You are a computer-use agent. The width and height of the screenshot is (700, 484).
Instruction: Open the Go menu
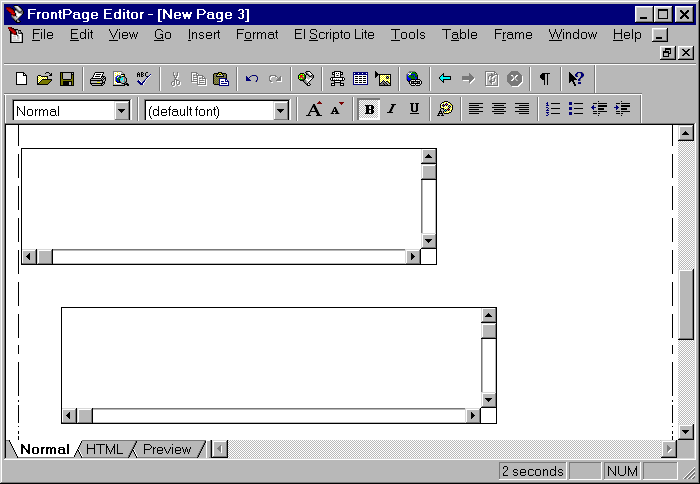tap(162, 34)
